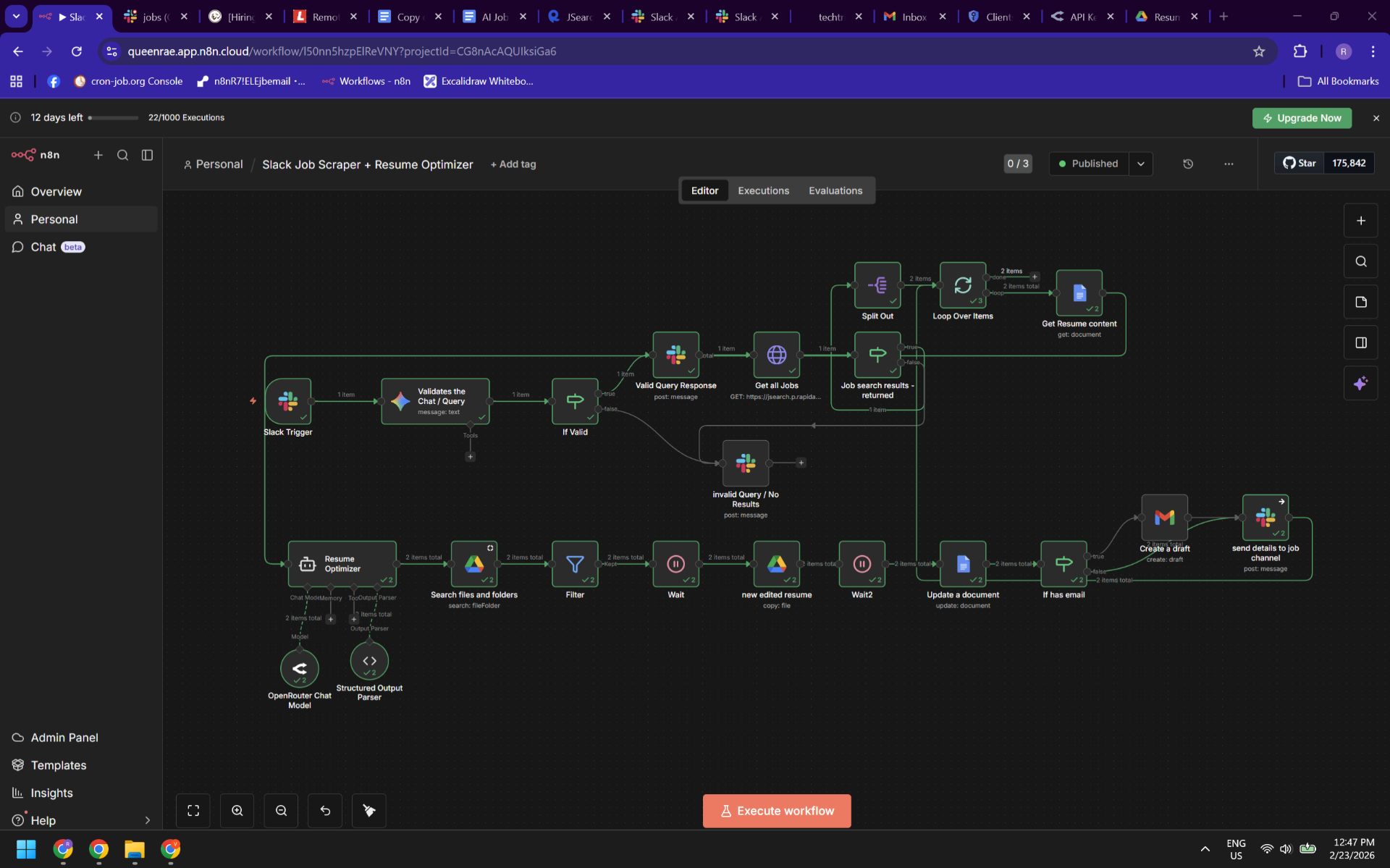Screen dimensions: 1390x868
Task: Open the Chrome tab search dropdown
Action: tap(16, 16)
